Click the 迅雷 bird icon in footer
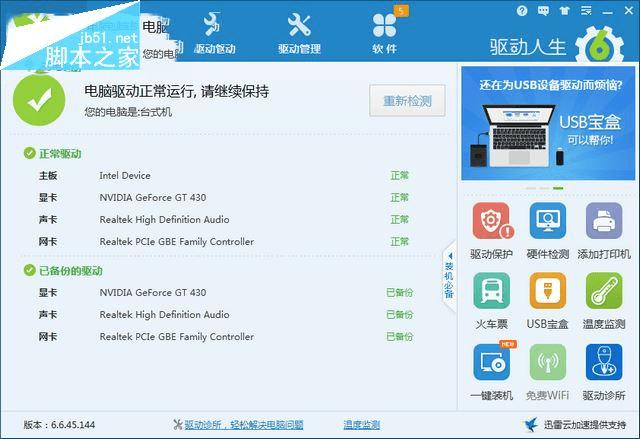 [531, 425]
